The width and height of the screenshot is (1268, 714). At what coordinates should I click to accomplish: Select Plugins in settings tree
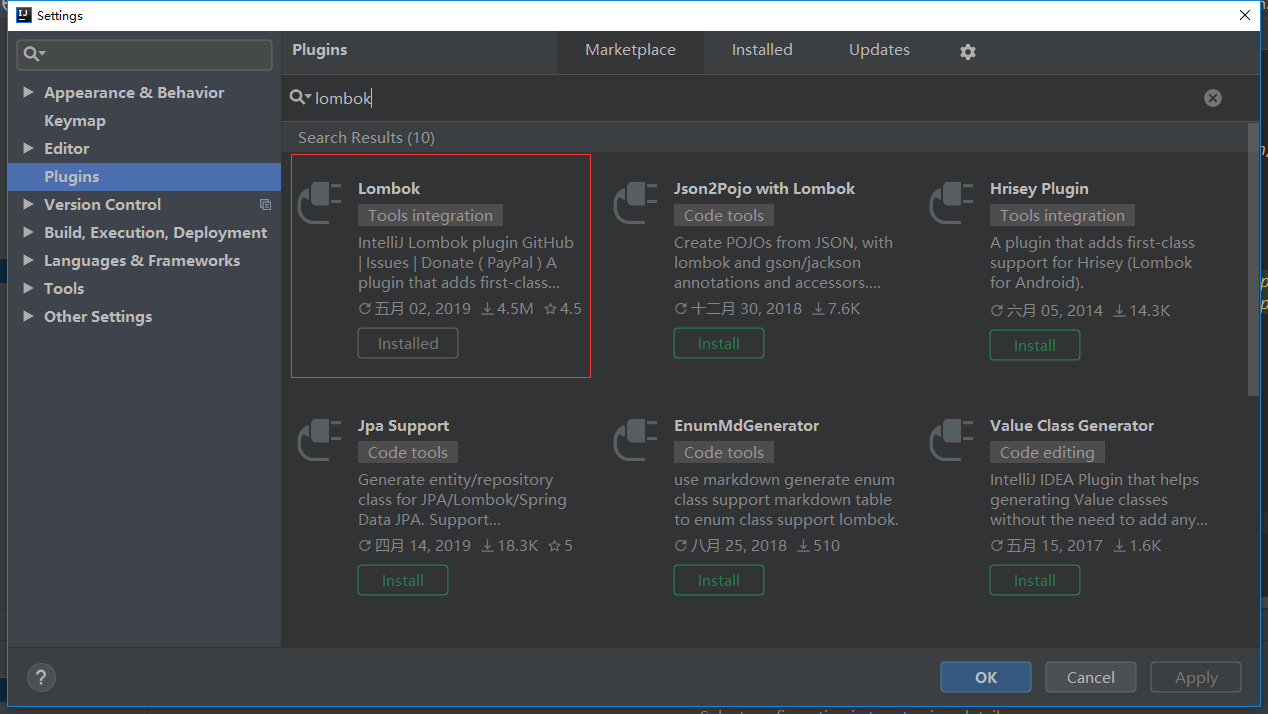(144, 176)
